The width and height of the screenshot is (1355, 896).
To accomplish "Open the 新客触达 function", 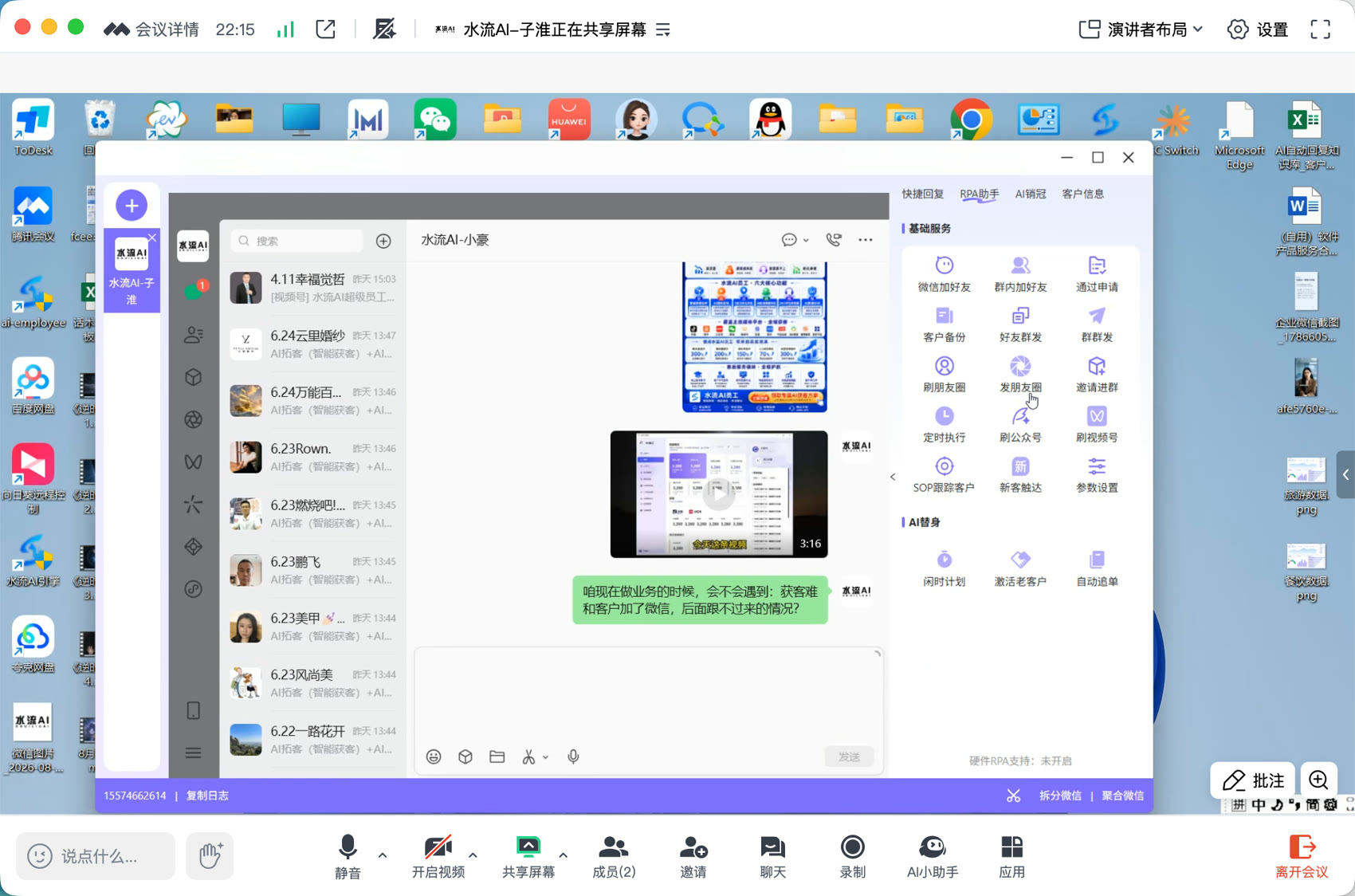I will coord(1020,474).
